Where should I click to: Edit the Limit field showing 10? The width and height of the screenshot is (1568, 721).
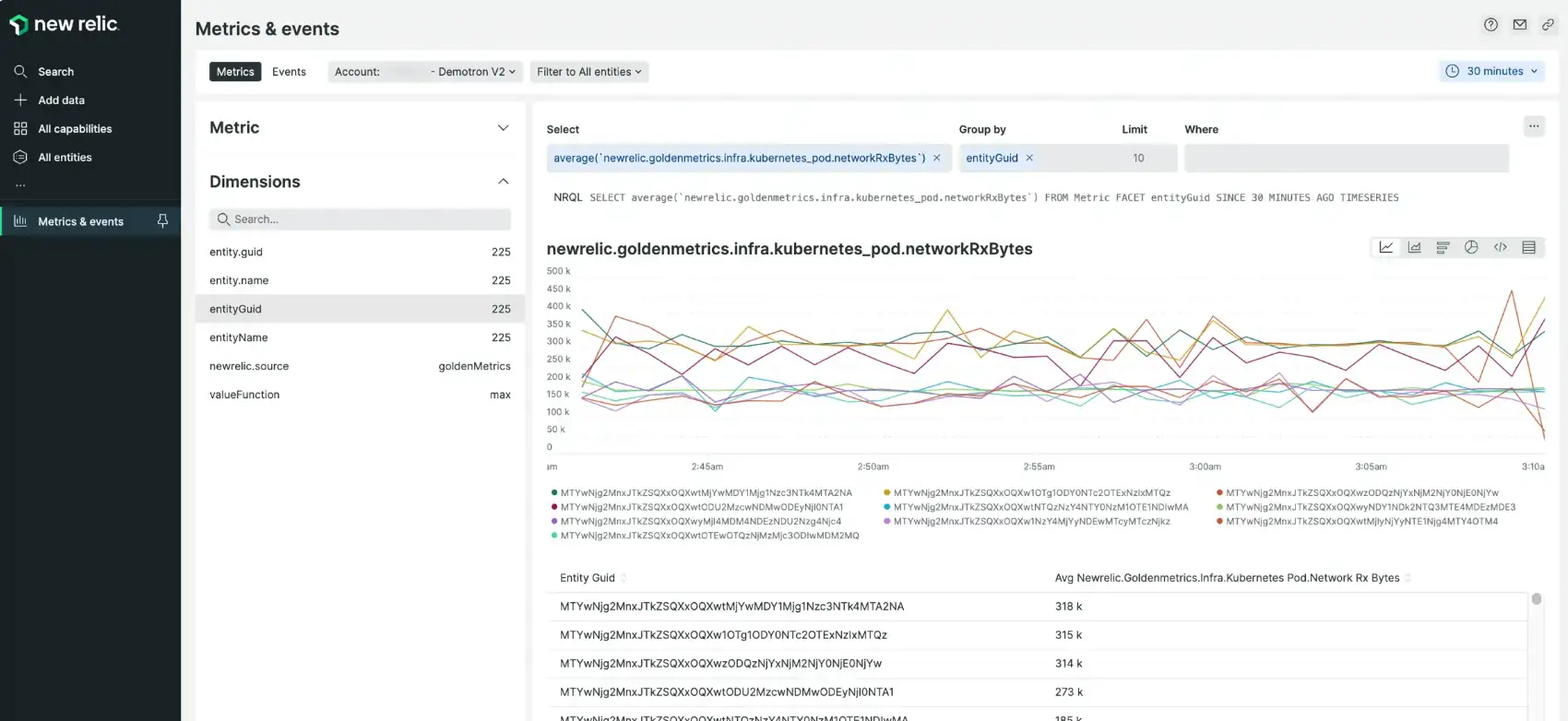pos(1138,159)
